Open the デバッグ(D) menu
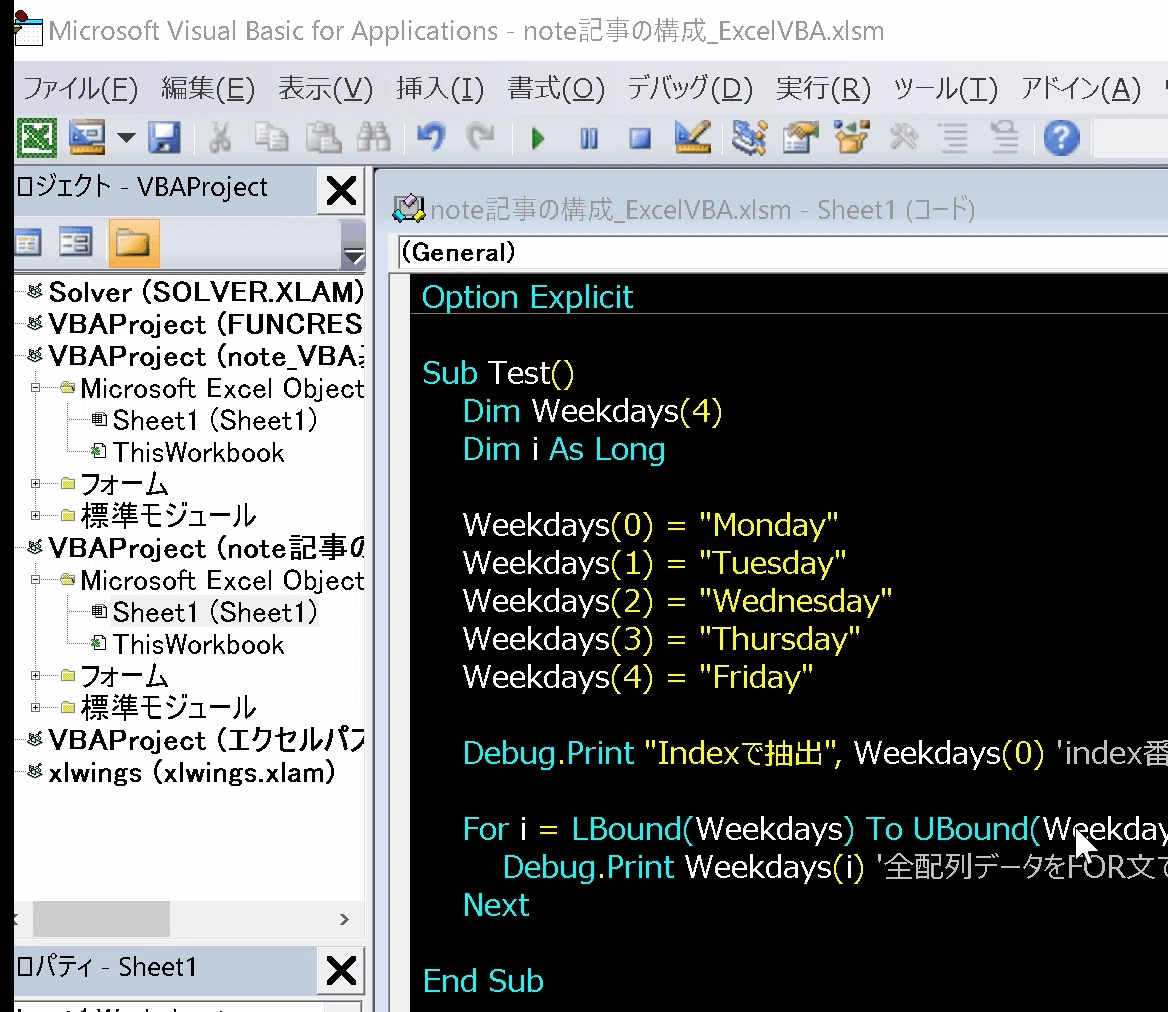 pos(690,89)
